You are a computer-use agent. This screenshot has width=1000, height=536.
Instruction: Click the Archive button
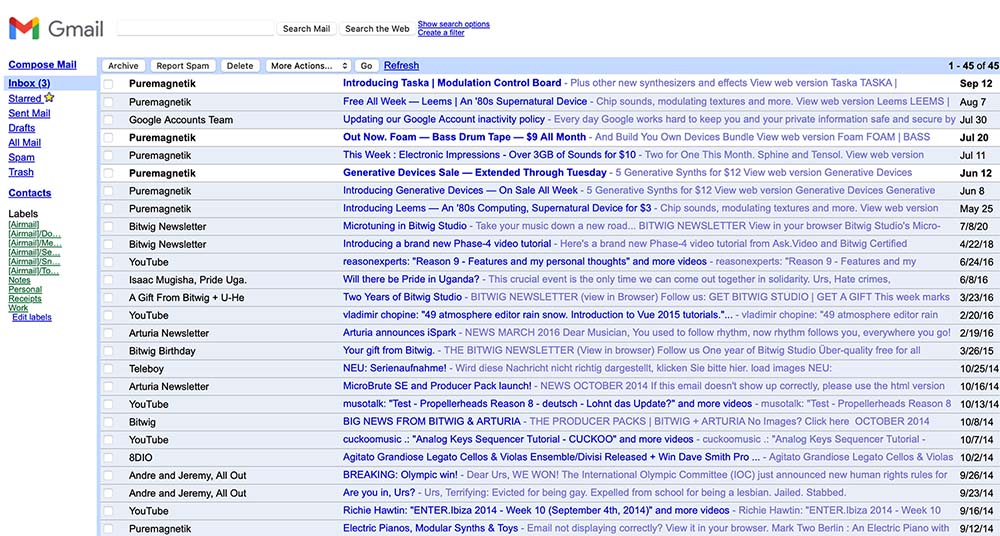(123, 66)
